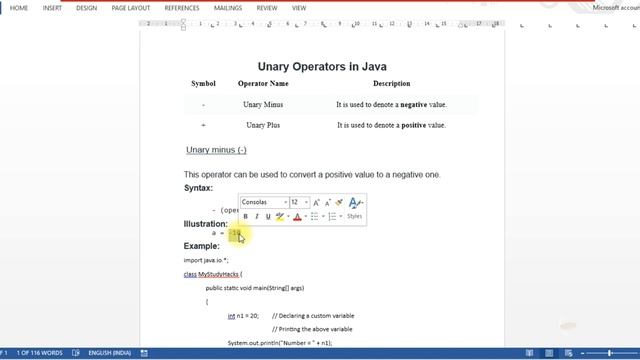The image size is (640, 360).
Task: Open the DESIGN ribbon tab
Action: point(87,8)
